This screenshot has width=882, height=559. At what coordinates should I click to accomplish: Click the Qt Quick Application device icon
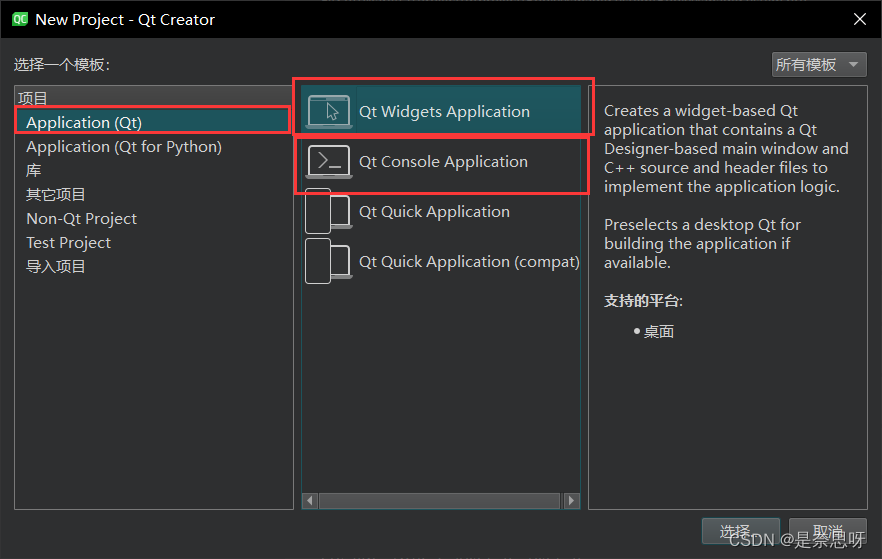(329, 211)
